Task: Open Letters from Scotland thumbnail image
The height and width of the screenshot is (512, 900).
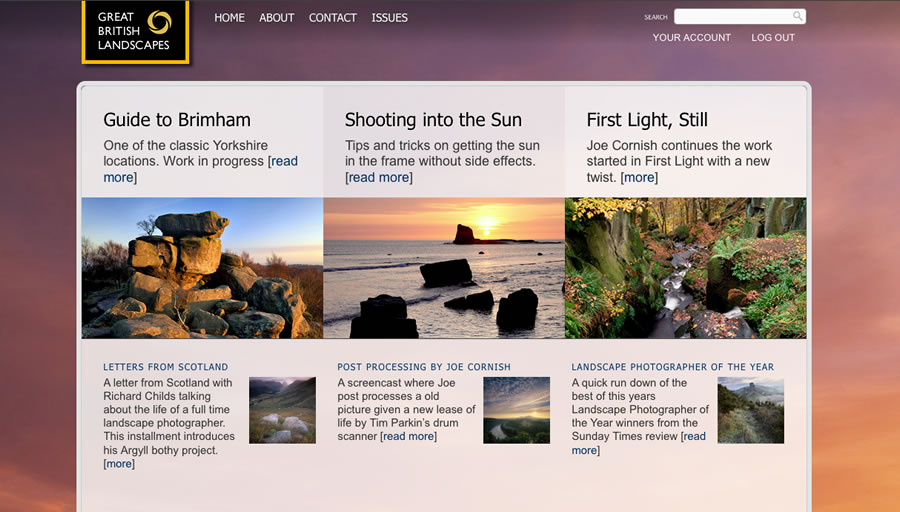Action: tap(282, 410)
